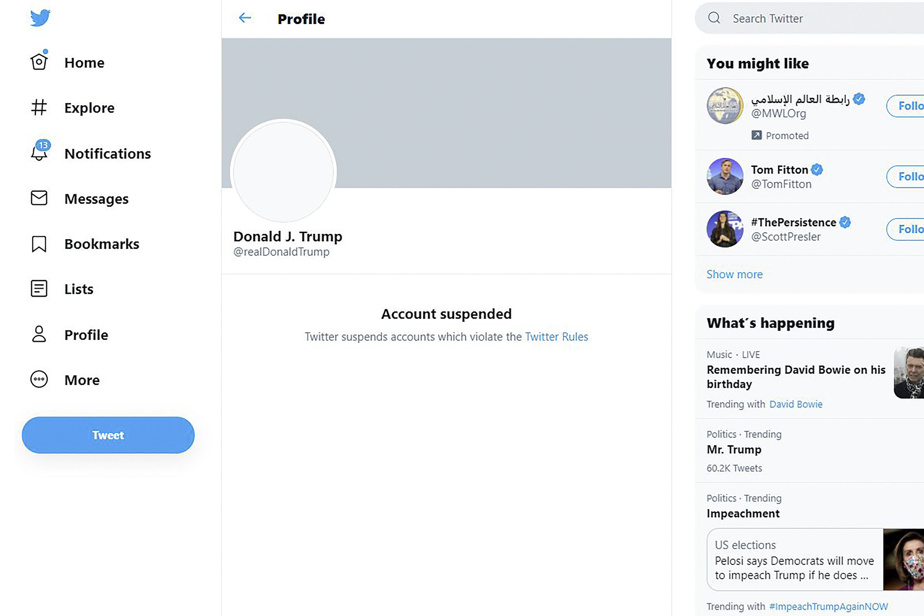Follow the MWLOrg account
Viewport: 924px width, 616px height.
click(906, 106)
